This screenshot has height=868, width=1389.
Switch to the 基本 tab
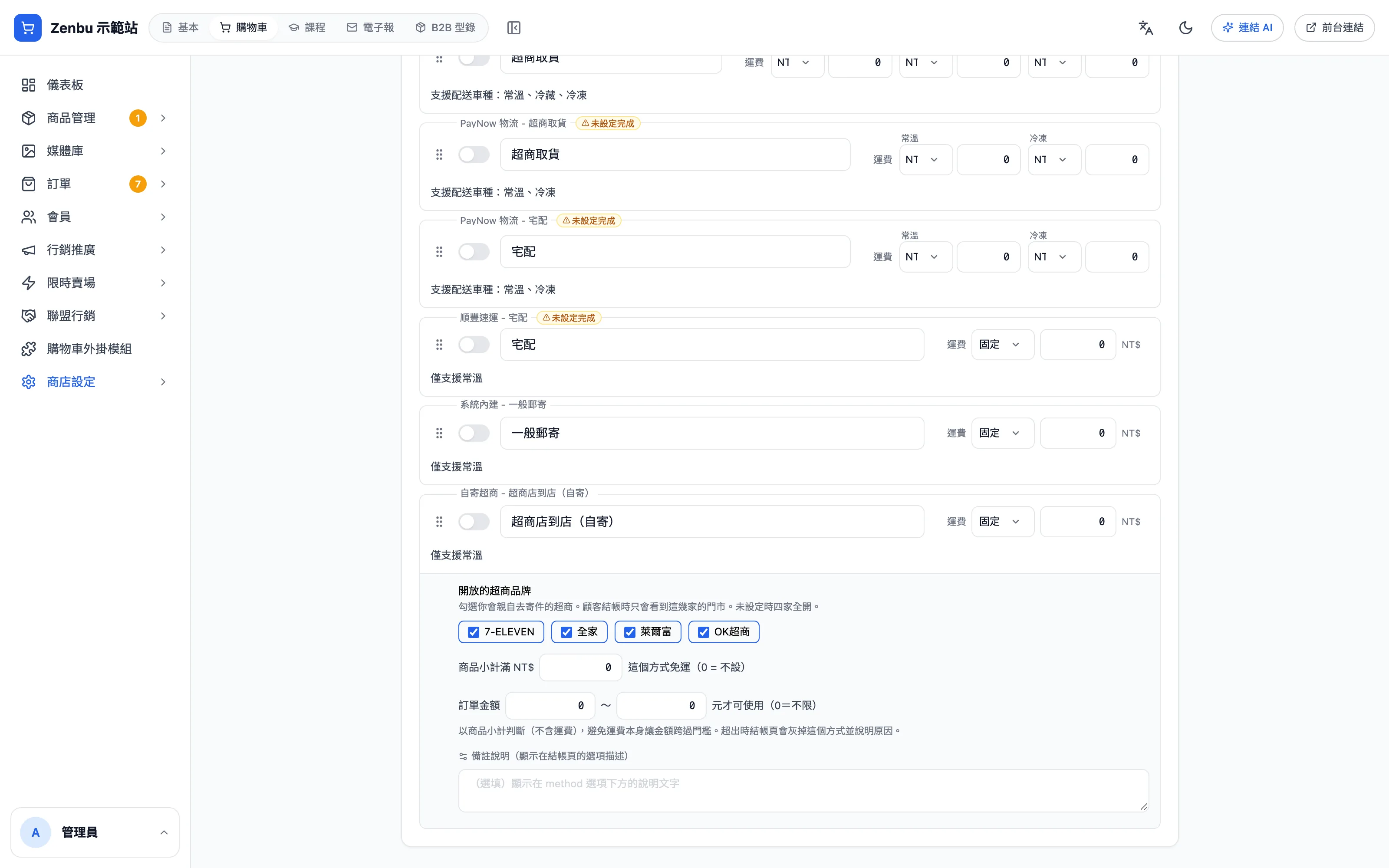tap(180, 27)
